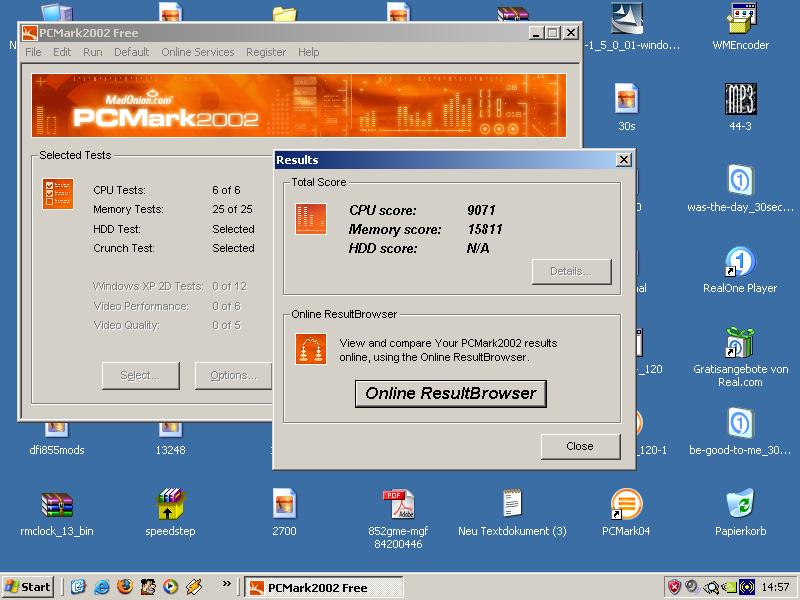Click the Total Score bar chart icon
800x600 pixels.
coord(311,219)
